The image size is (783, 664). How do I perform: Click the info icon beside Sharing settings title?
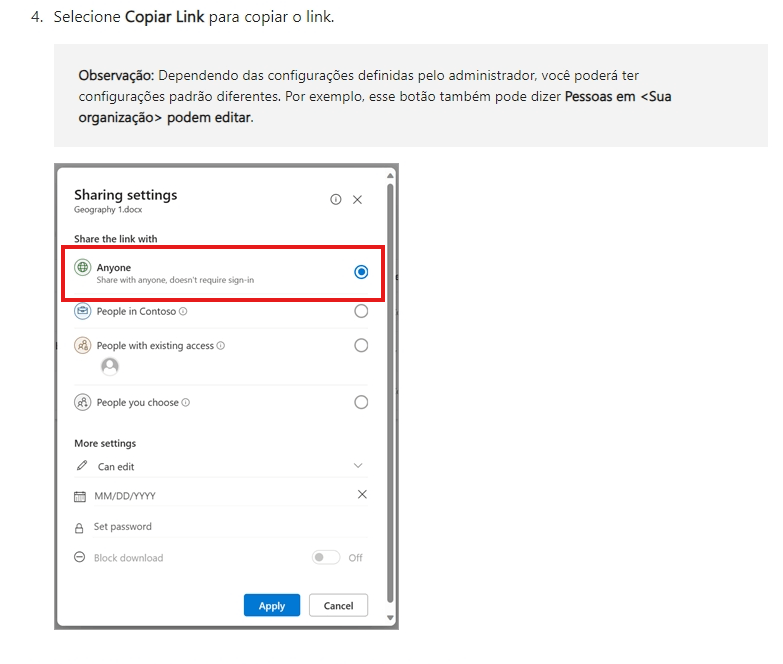tap(336, 200)
